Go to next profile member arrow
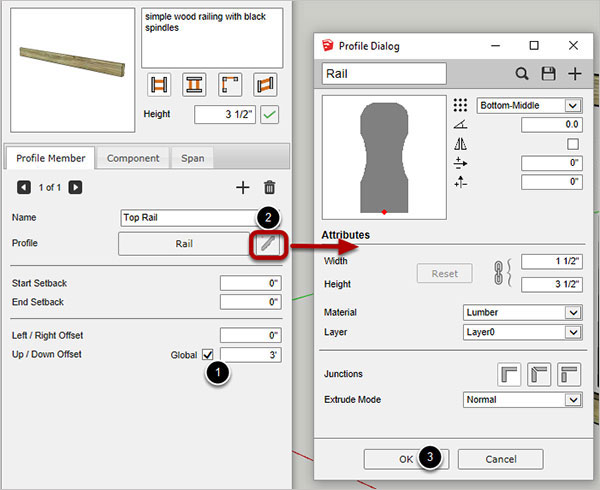600x490 pixels. point(76,187)
